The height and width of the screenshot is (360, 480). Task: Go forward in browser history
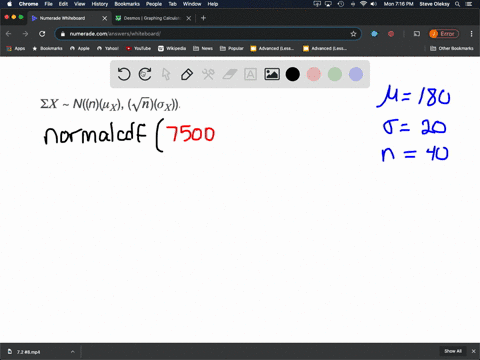25,34
